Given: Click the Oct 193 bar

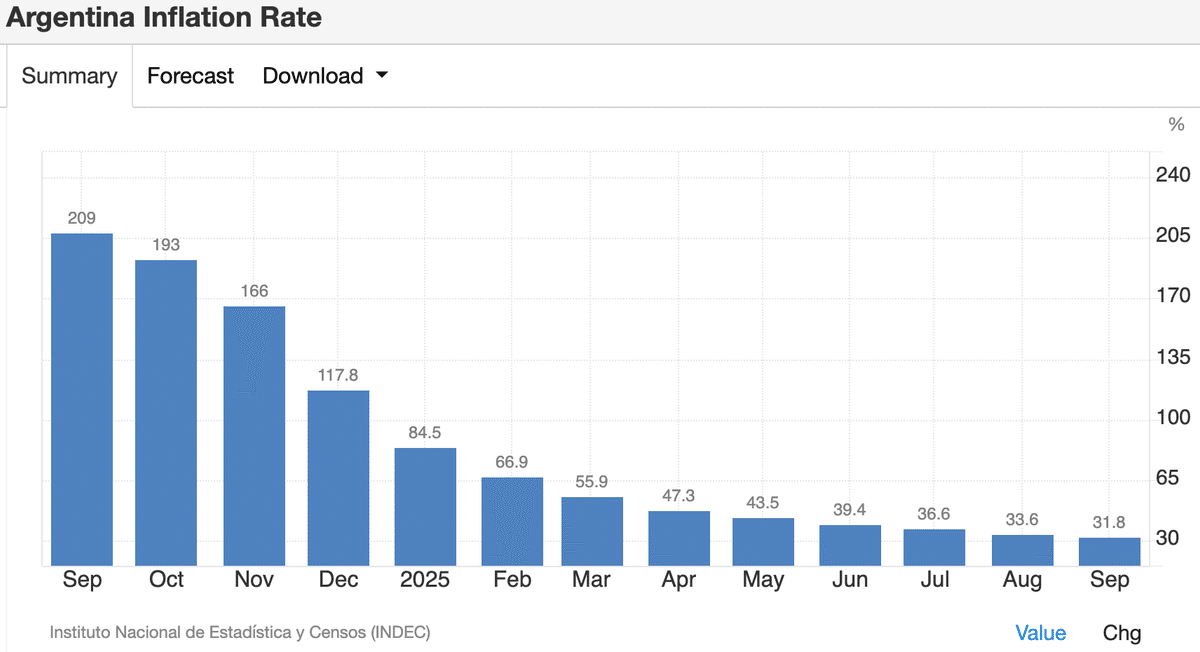Looking at the screenshot, I should click(166, 413).
